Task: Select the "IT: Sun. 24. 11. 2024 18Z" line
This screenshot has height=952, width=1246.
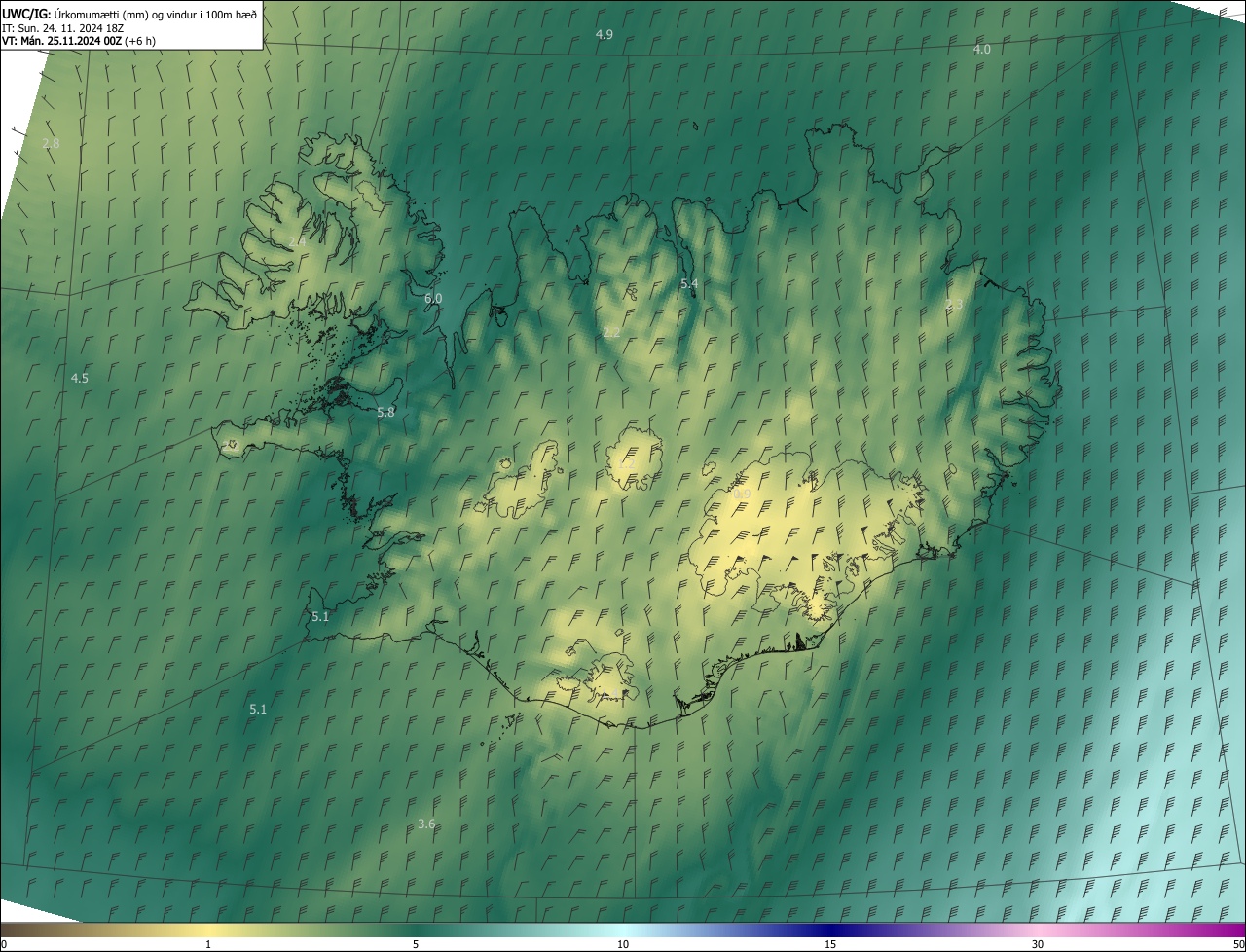Action: (63, 27)
